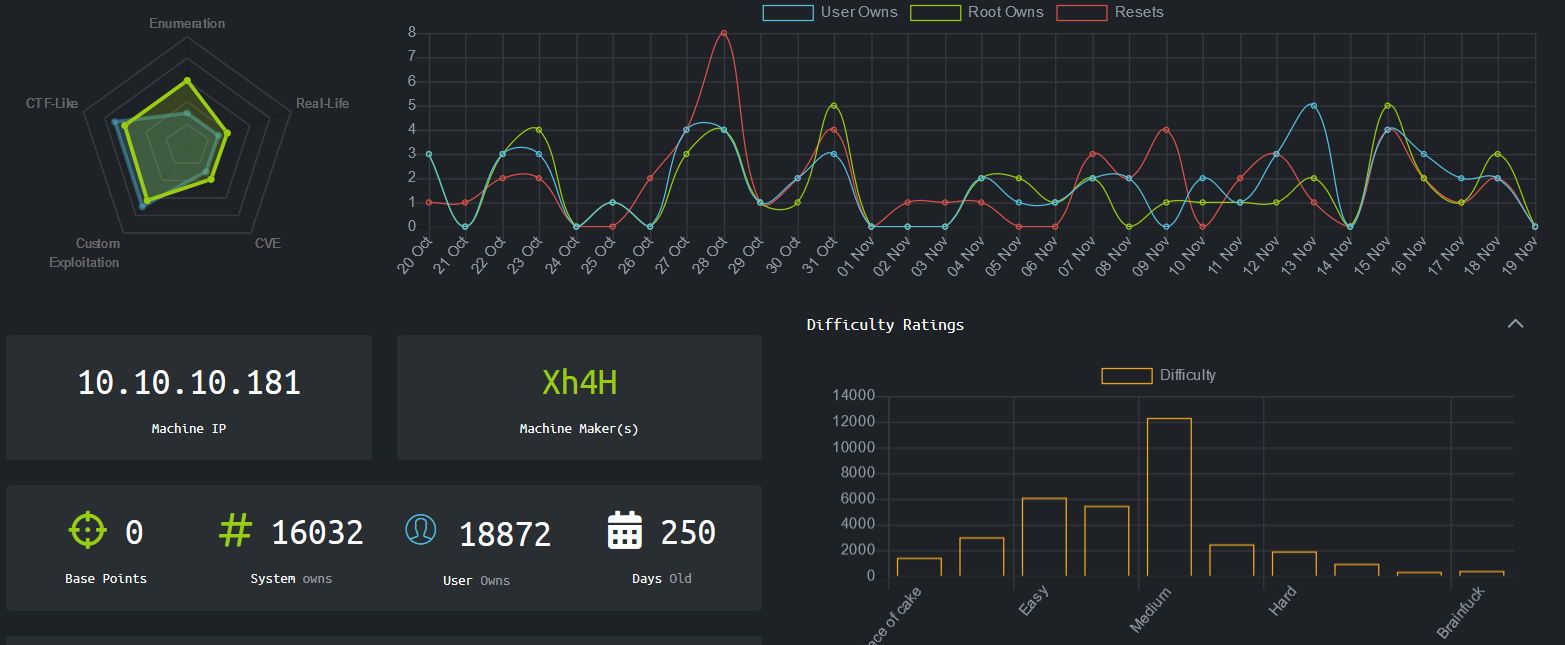
Task: Click the 16032 System owns count
Action: pyautogui.click(x=317, y=533)
